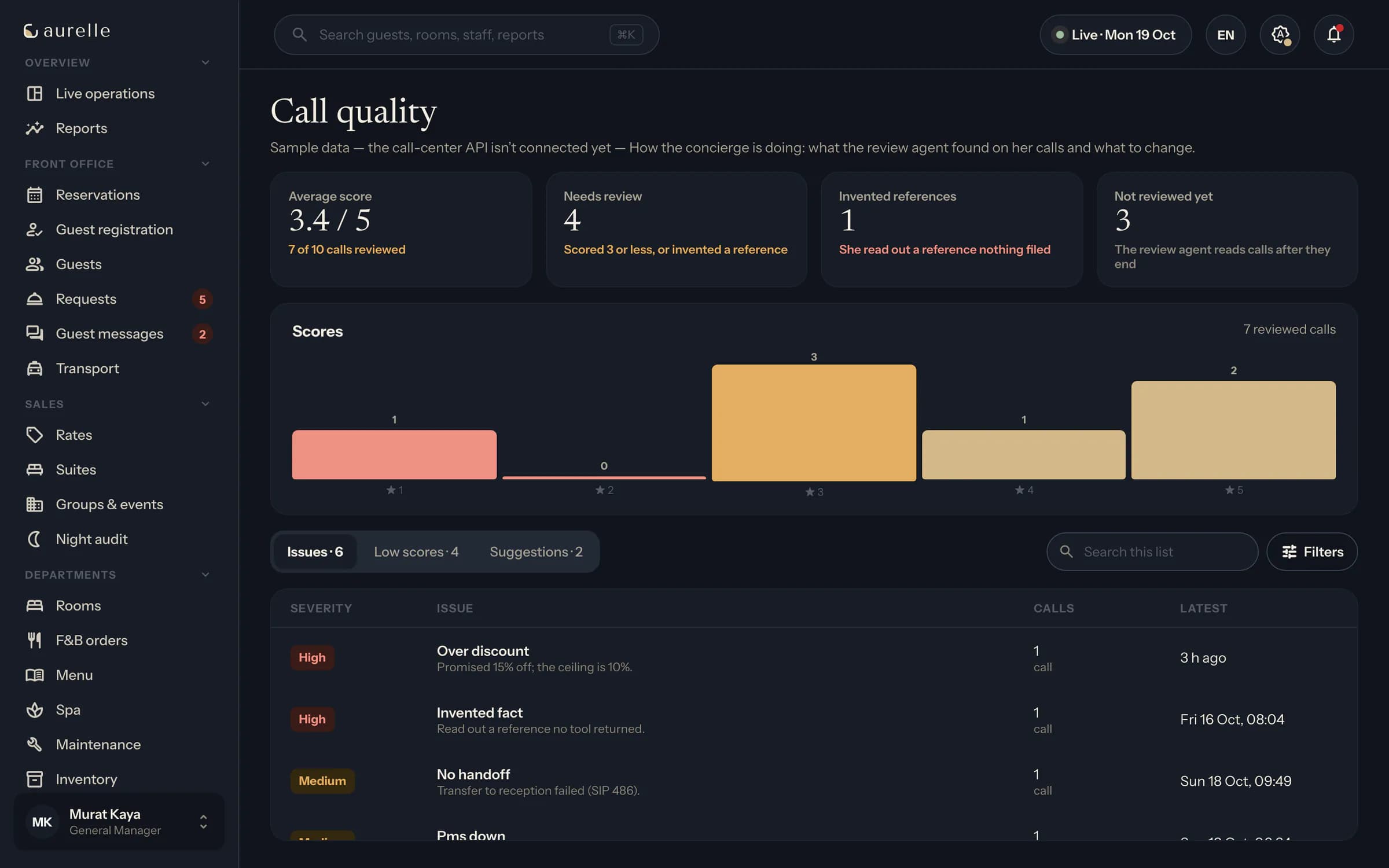1389x868 pixels.
Task: Collapse the Sales section
Action: tap(205, 404)
